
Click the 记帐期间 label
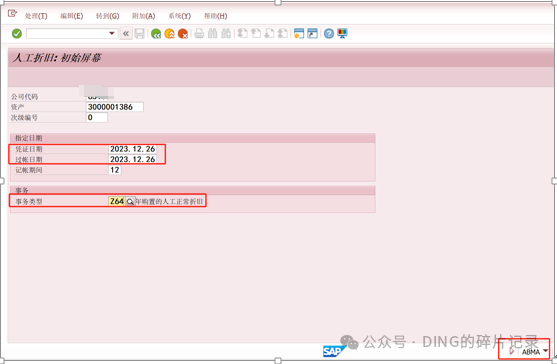coord(29,170)
